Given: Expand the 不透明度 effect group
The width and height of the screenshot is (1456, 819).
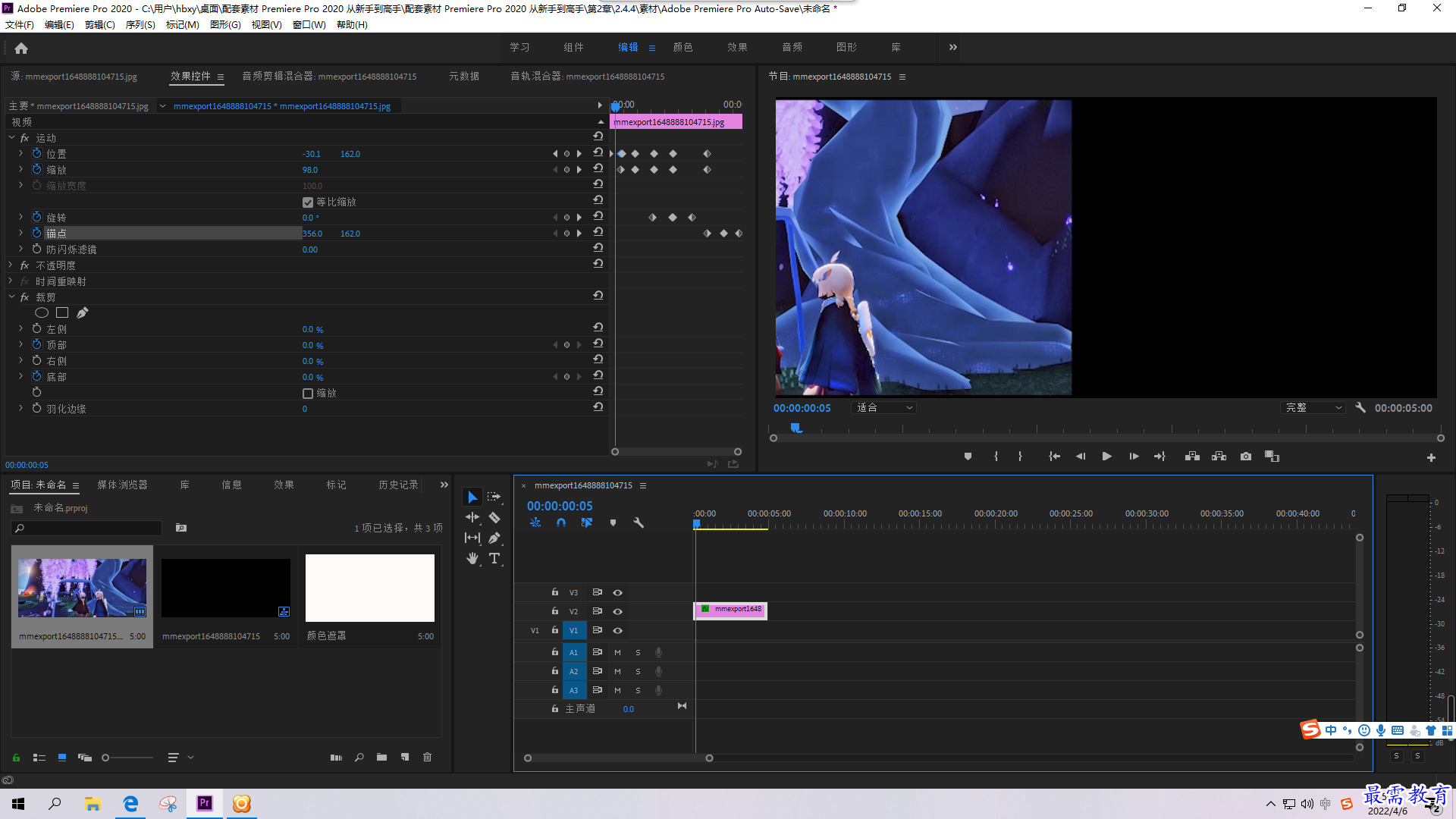Looking at the screenshot, I should tap(11, 265).
